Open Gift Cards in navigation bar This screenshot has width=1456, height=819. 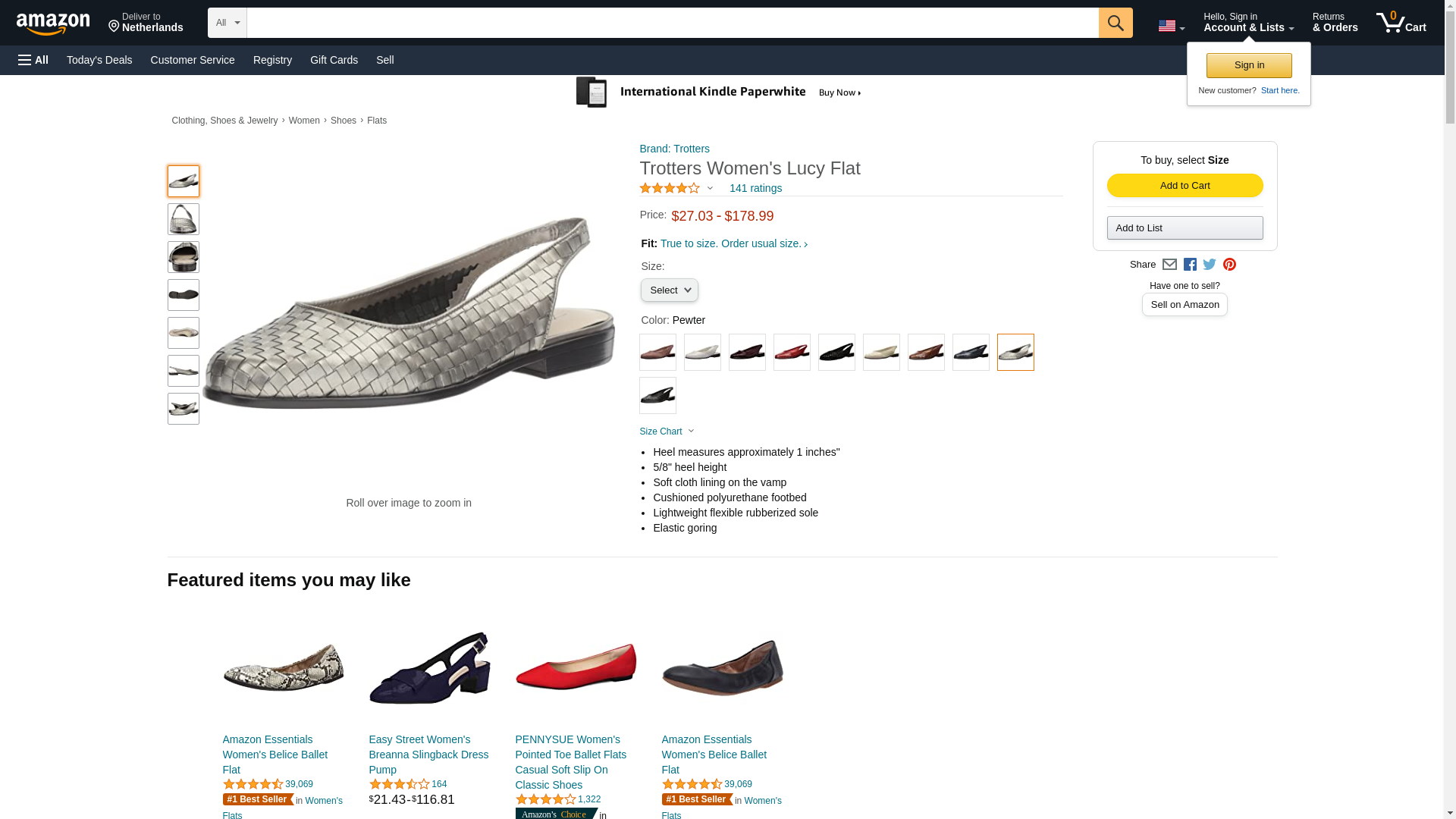click(334, 60)
